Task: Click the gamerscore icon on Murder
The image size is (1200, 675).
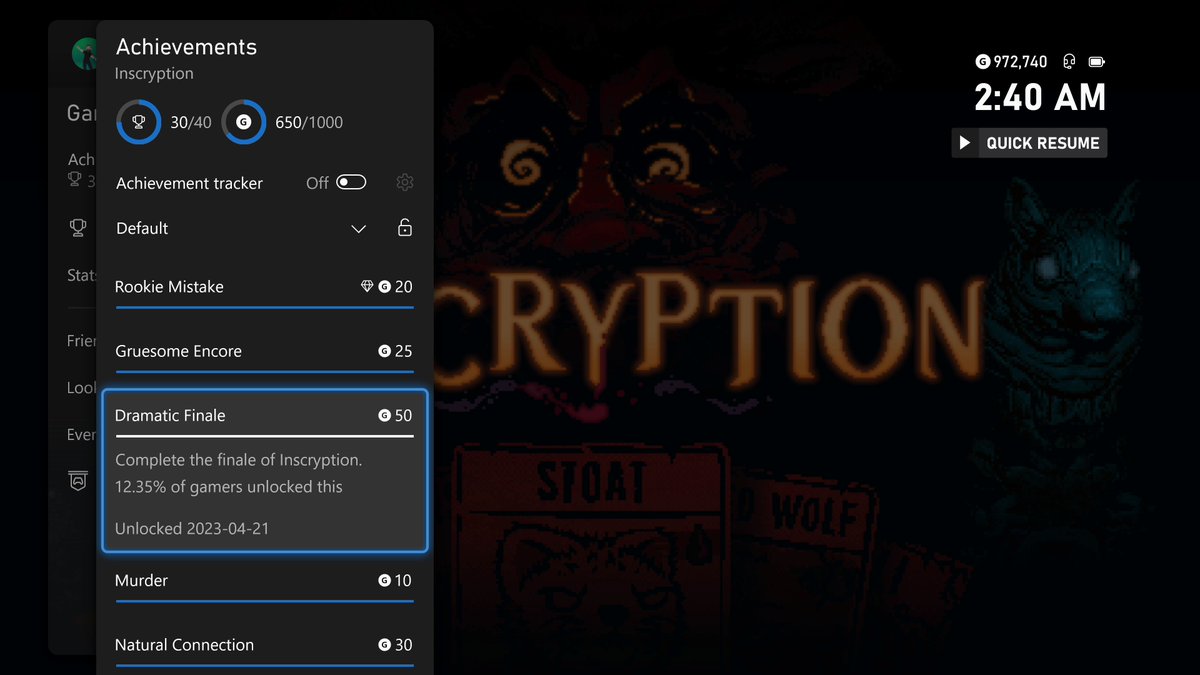Action: [x=384, y=580]
